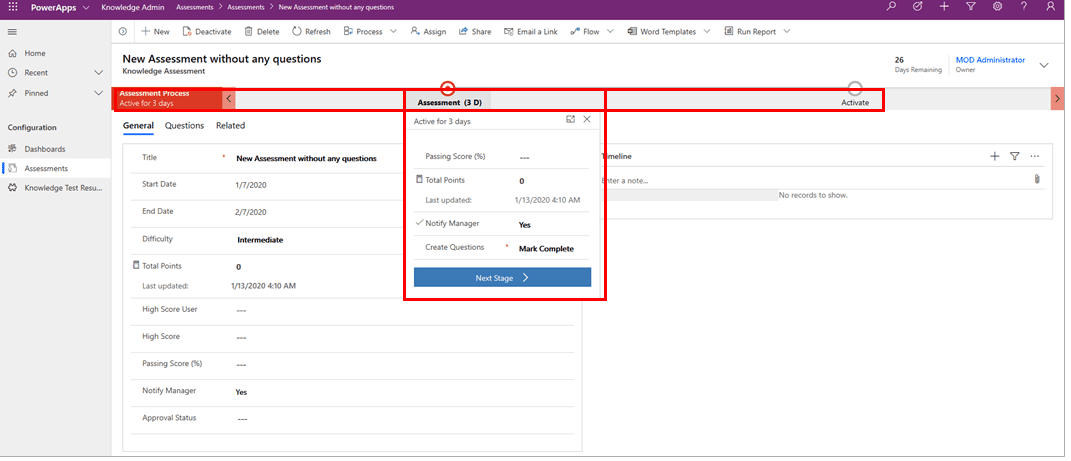Dock the Assessment stage flyout
The height and width of the screenshot is (461, 1071).
point(570,119)
